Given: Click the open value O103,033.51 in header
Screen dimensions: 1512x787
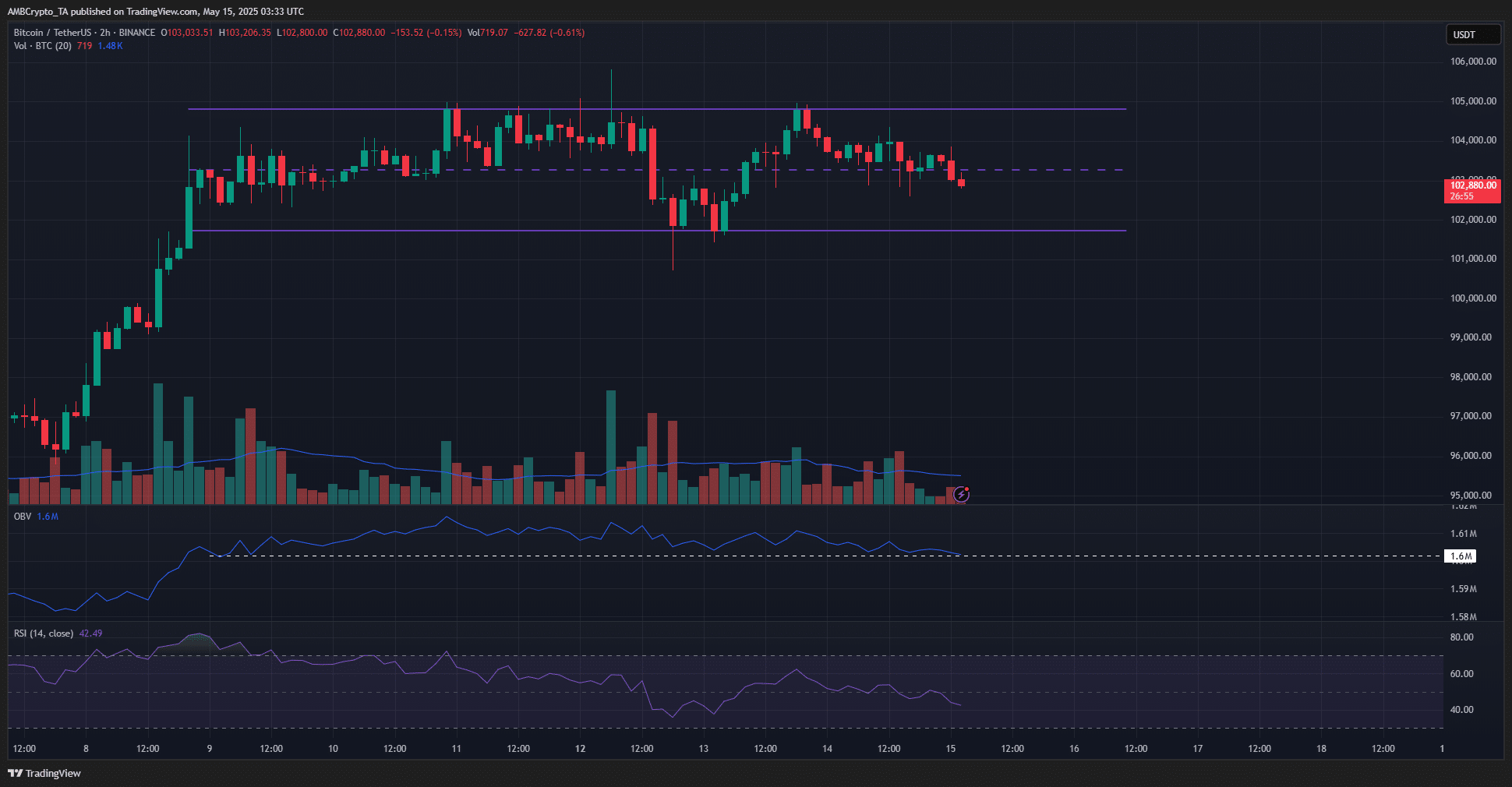Looking at the screenshot, I should coord(187,33).
